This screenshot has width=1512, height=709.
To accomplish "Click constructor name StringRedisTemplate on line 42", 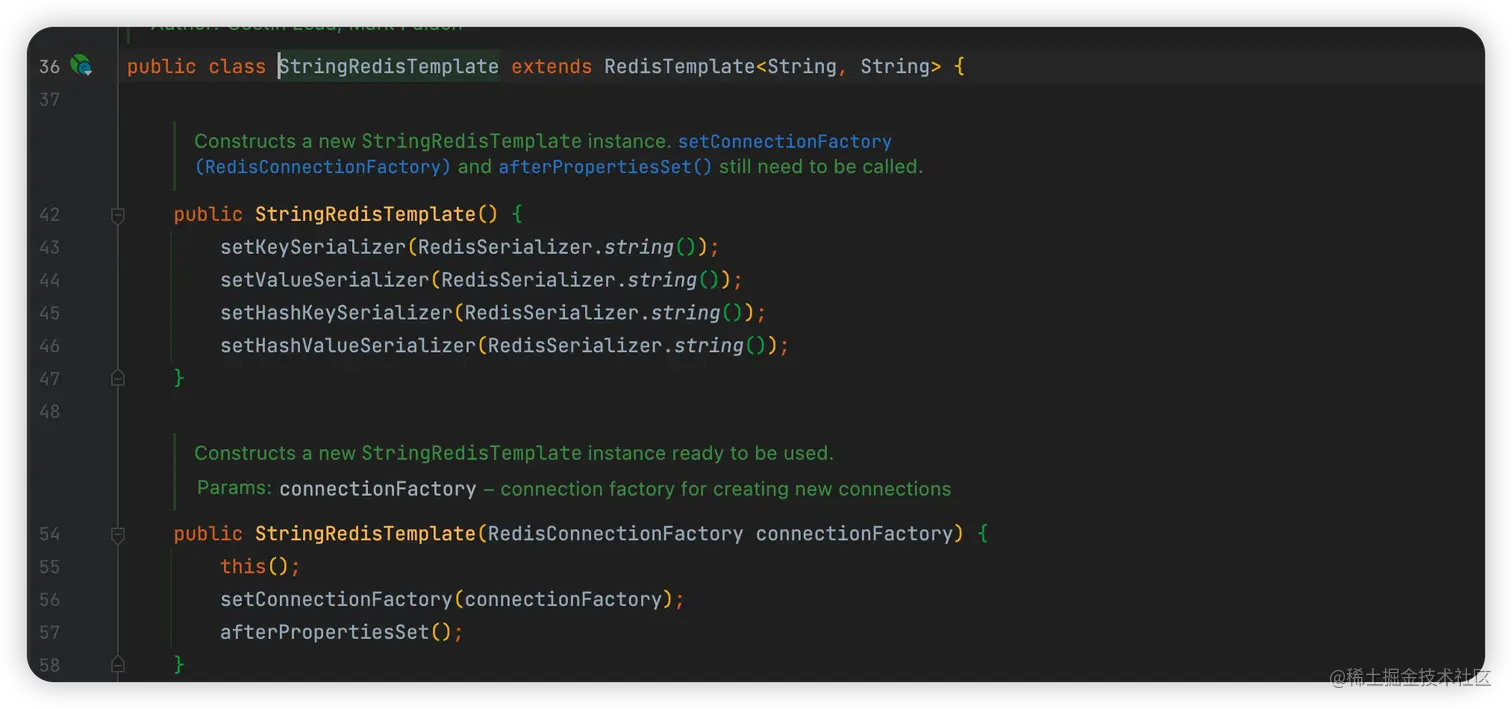I will (364, 215).
